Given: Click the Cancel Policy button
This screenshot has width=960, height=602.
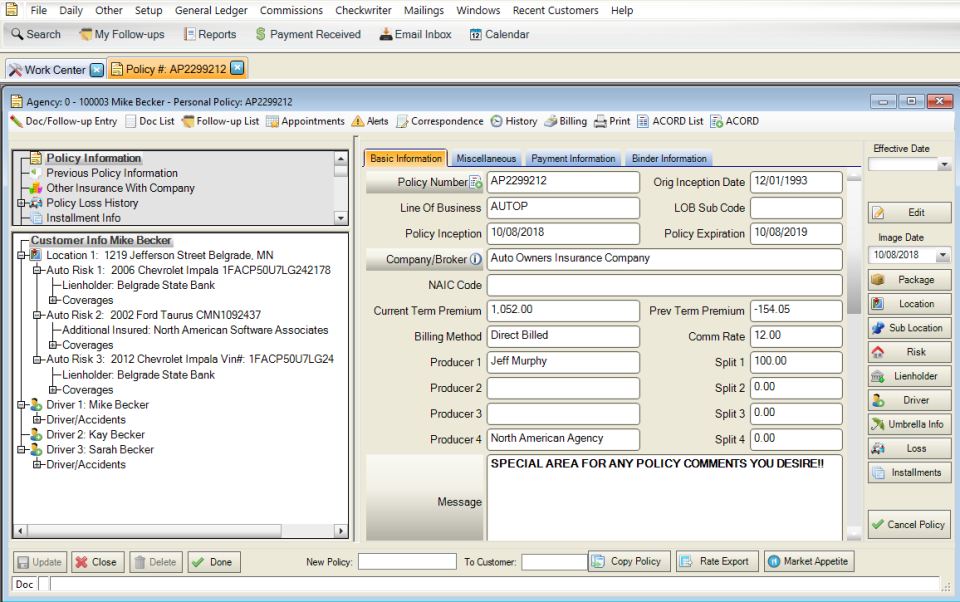Looking at the screenshot, I should coord(908,523).
